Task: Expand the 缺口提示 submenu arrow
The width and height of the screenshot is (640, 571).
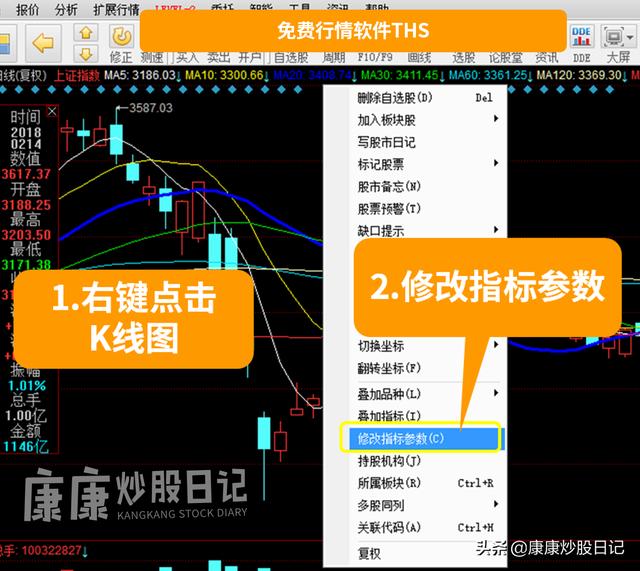Action: [x=496, y=229]
